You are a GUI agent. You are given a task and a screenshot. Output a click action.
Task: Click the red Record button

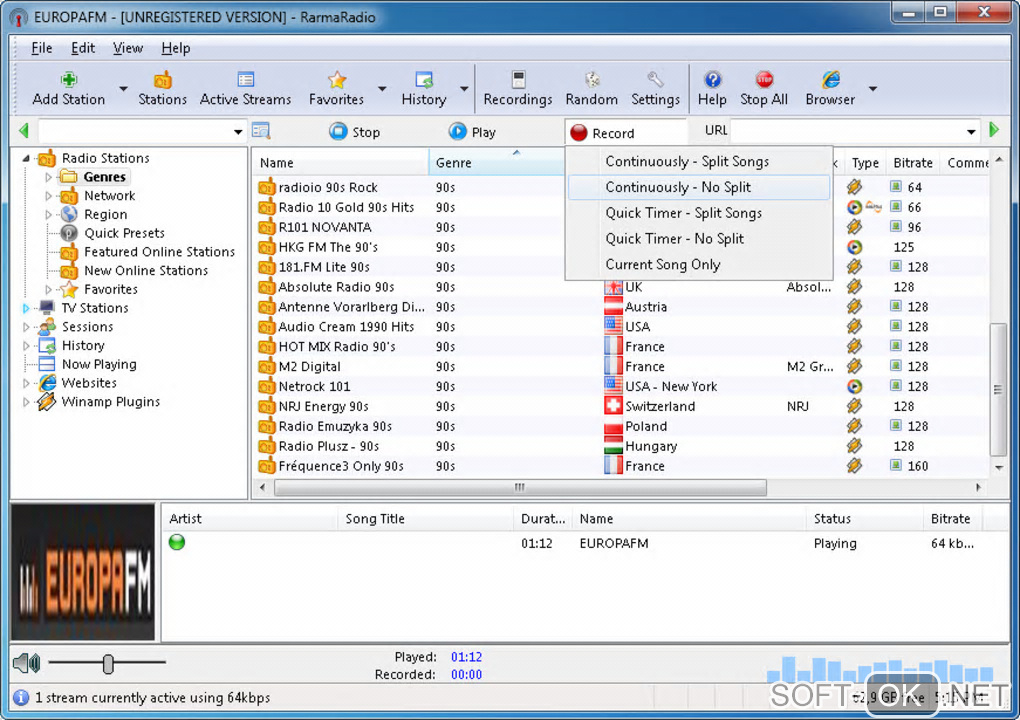click(602, 133)
